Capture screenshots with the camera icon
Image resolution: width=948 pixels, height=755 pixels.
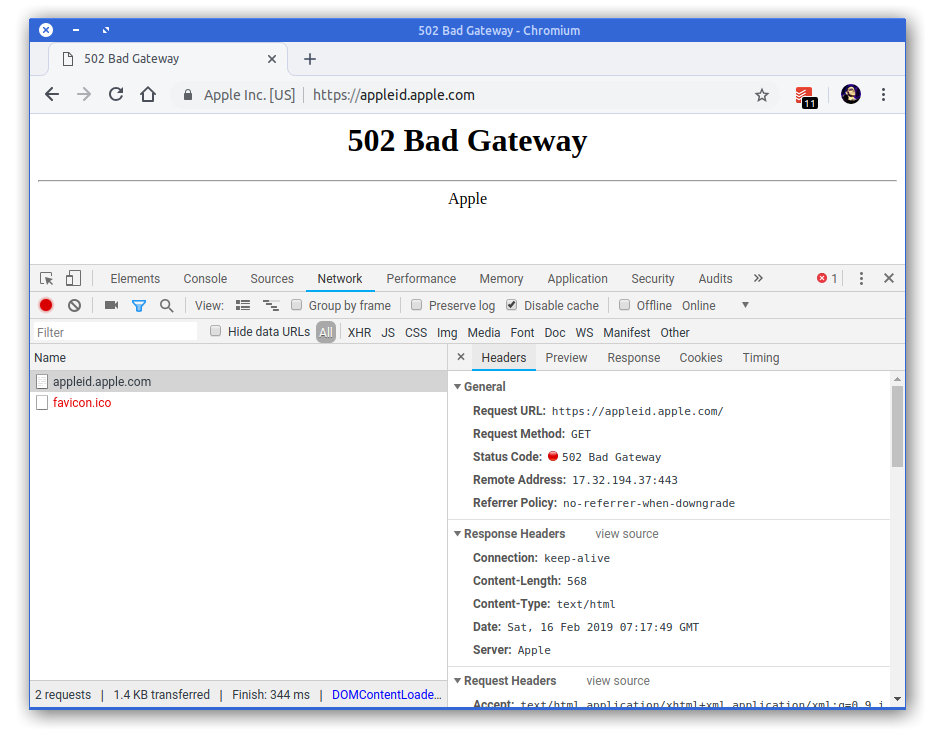[111, 305]
